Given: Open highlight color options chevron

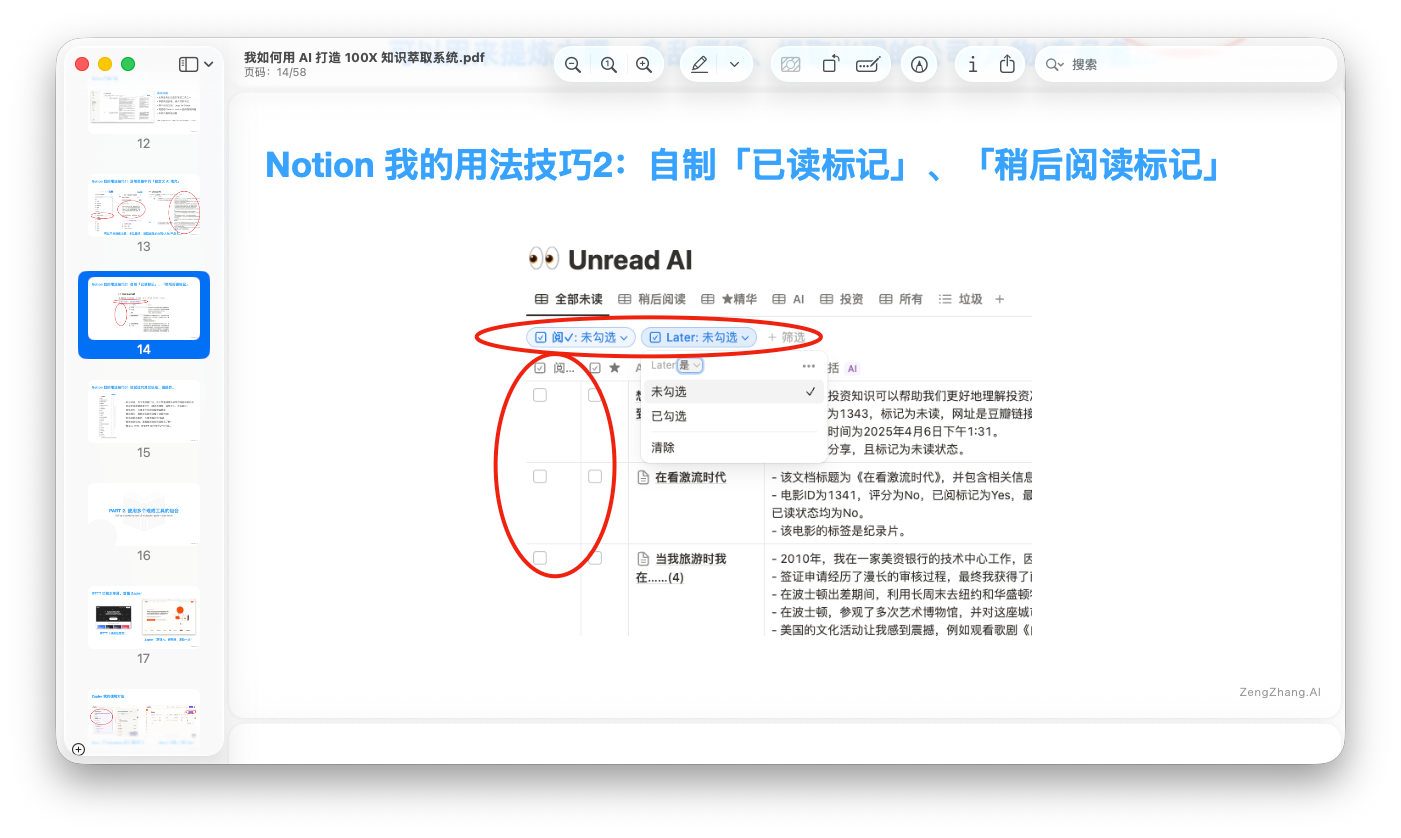Looking at the screenshot, I should pos(734,64).
